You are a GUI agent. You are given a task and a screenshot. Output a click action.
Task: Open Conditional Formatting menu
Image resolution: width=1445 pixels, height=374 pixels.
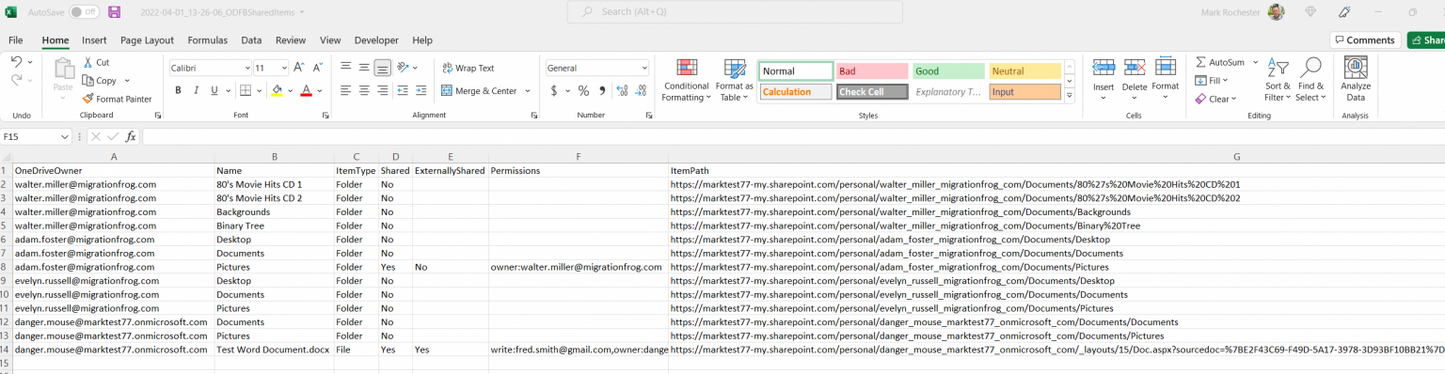pos(686,80)
